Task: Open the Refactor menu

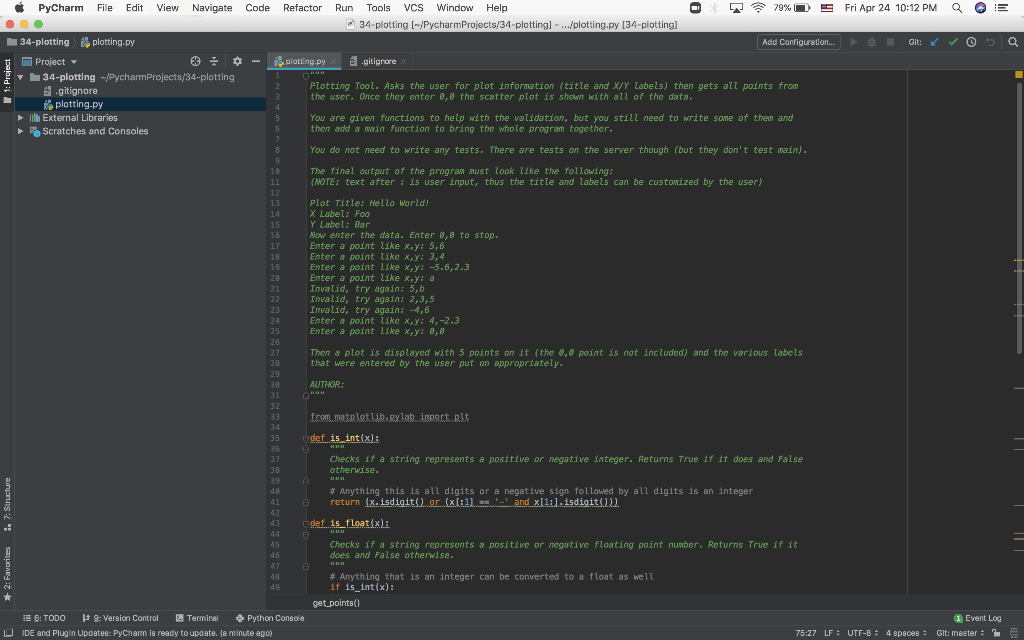Action: (302, 8)
